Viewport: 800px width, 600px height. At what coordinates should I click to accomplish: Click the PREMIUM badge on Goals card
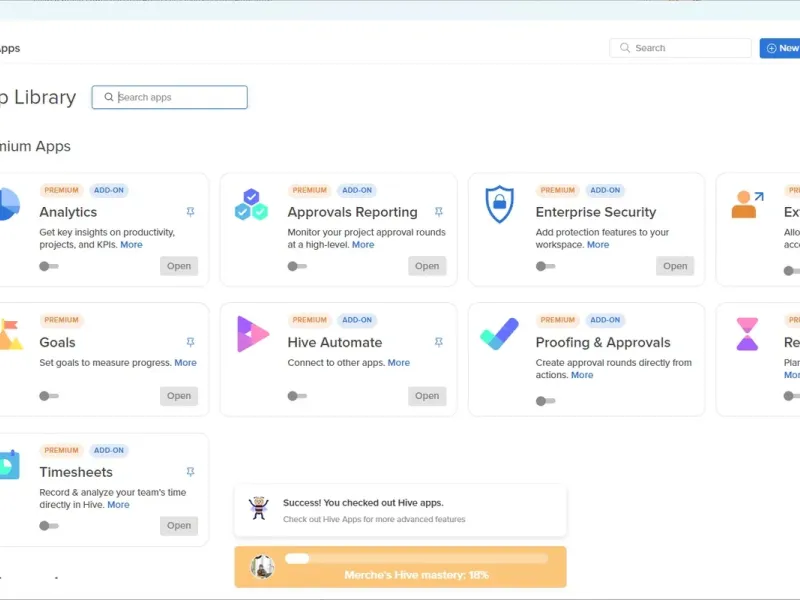point(61,320)
